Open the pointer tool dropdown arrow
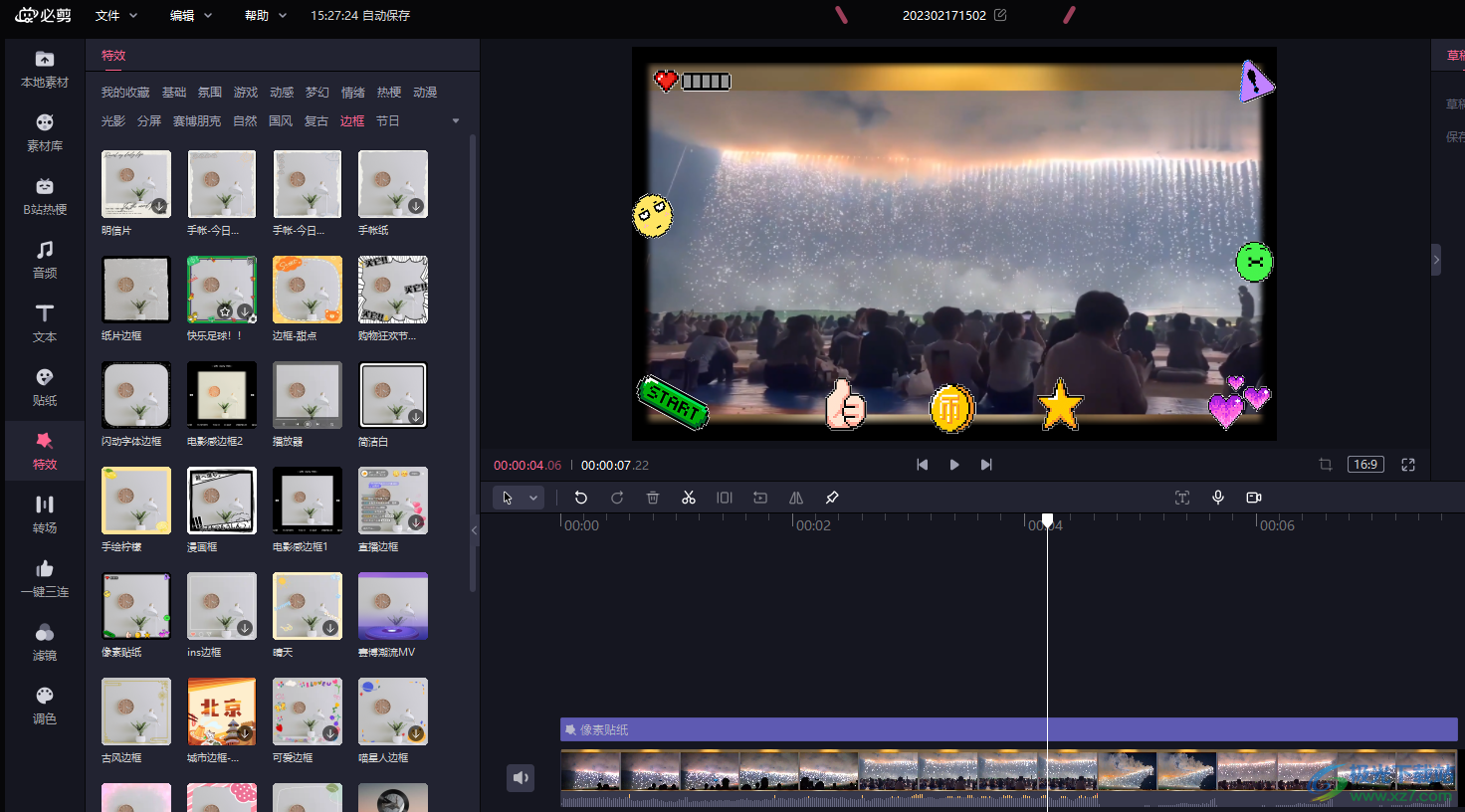 [x=533, y=498]
